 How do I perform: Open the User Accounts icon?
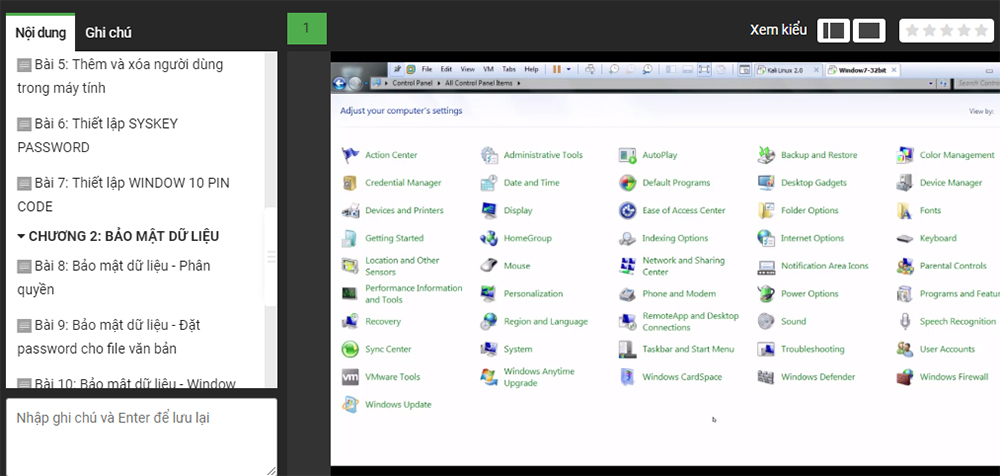point(904,349)
